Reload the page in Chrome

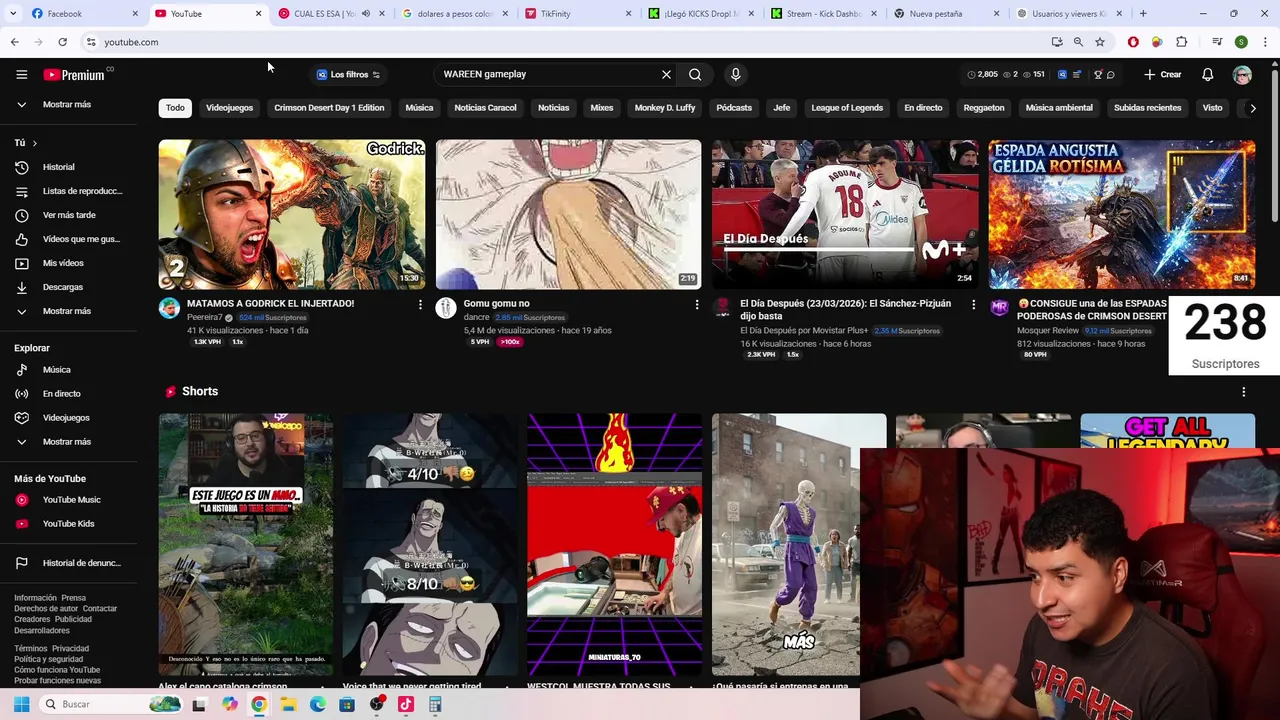pos(62,42)
